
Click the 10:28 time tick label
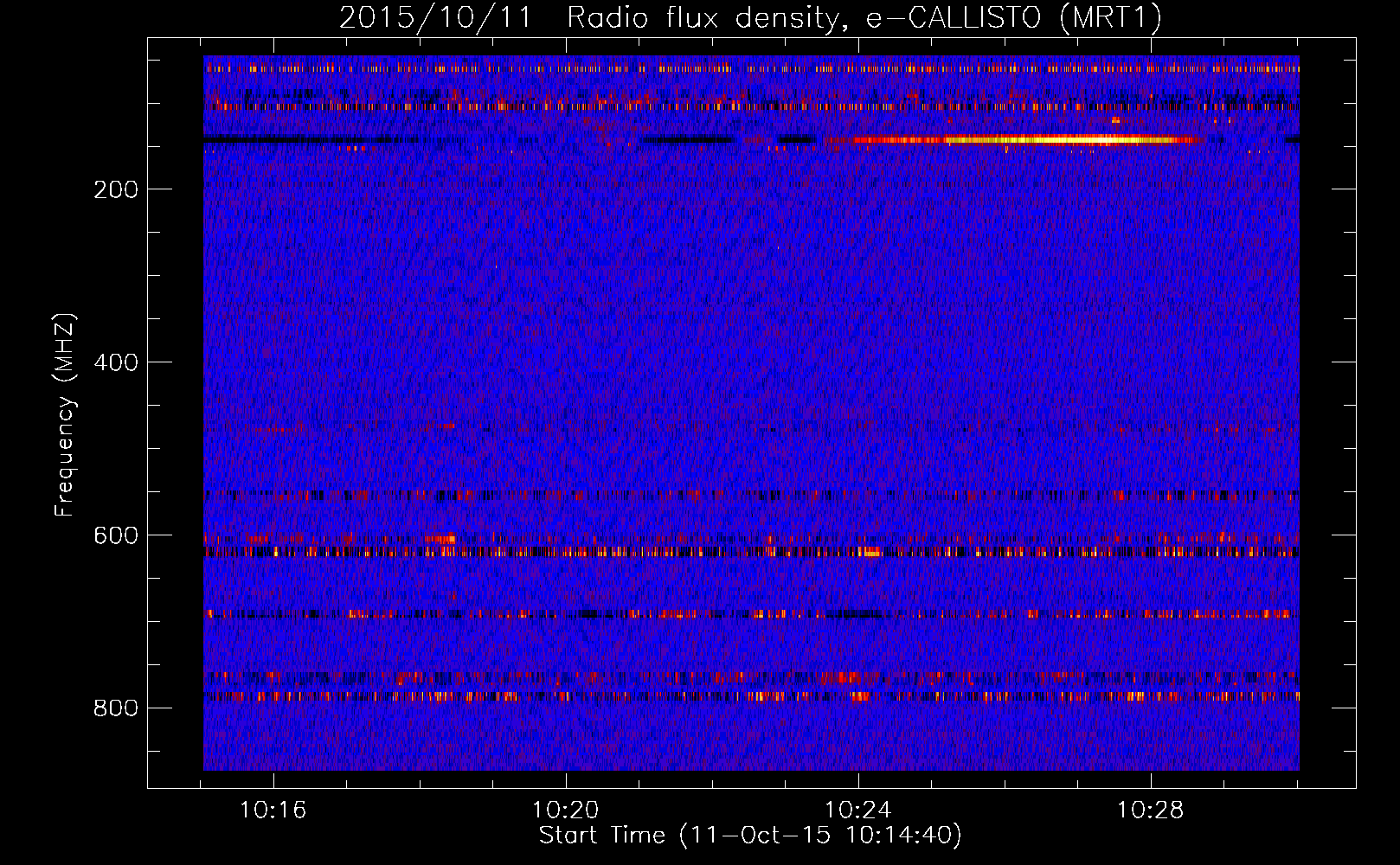click(1151, 811)
